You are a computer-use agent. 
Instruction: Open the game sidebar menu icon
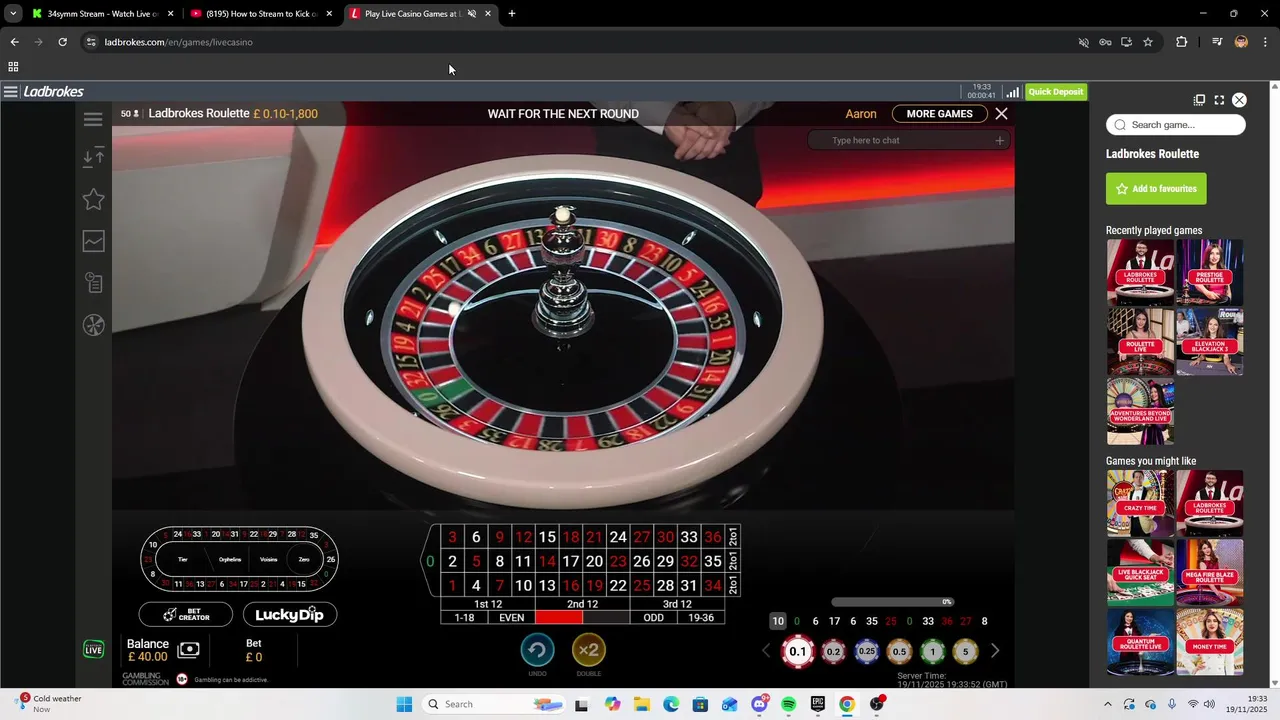(93, 120)
